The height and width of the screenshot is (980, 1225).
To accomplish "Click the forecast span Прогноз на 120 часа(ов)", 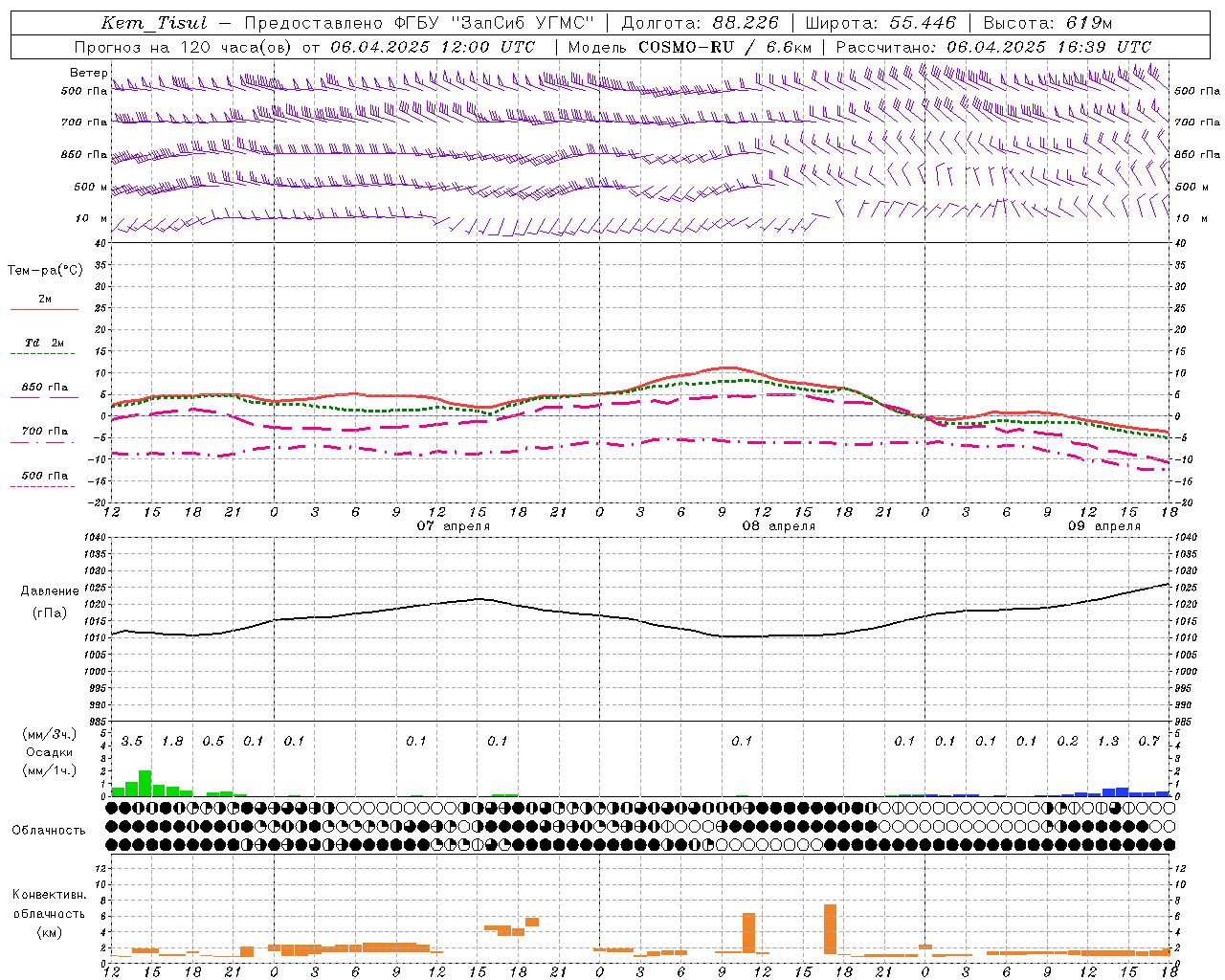I will point(185,47).
